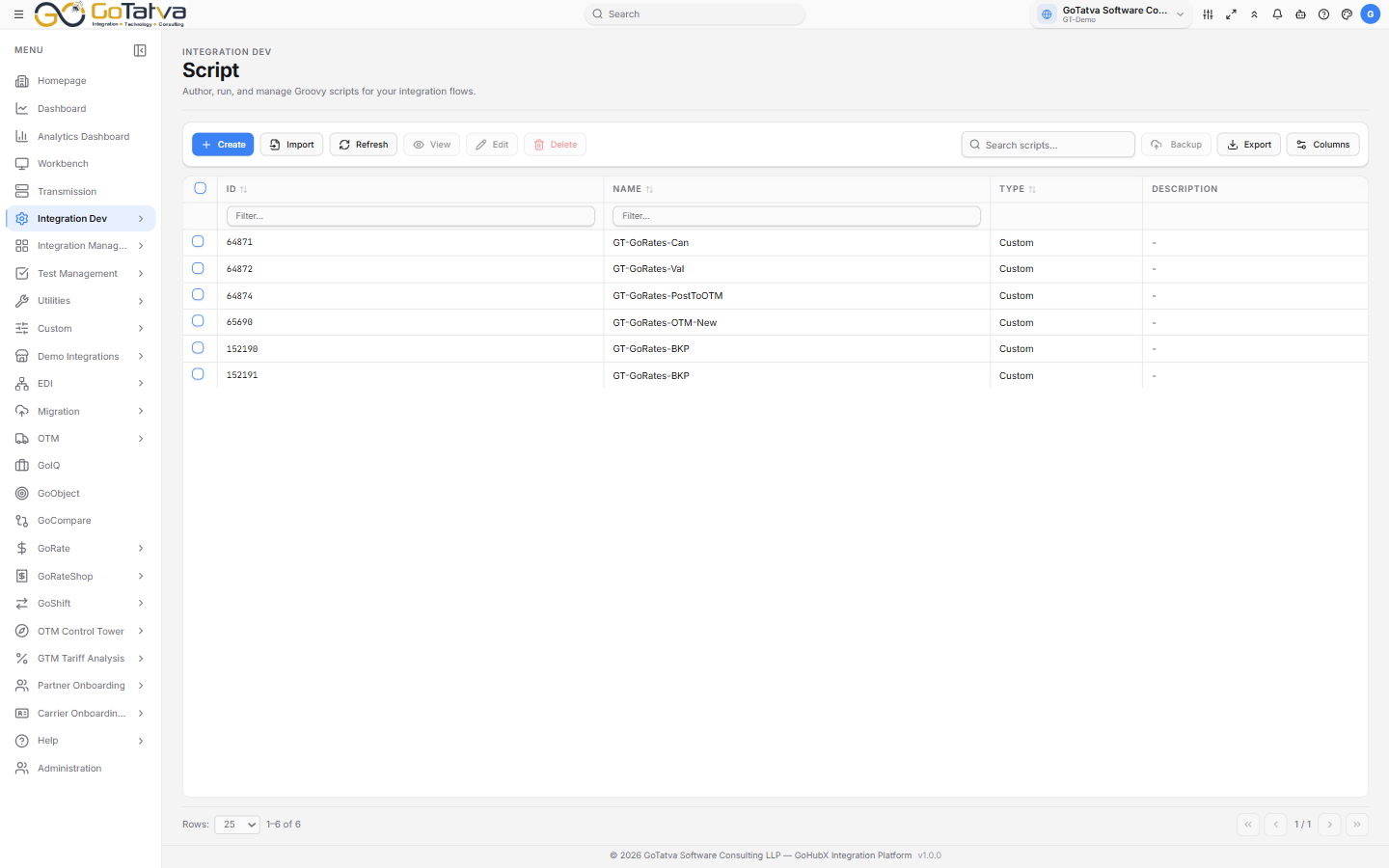Focus the Search scripts field
This screenshot has width=1389, height=868.
tap(1049, 145)
